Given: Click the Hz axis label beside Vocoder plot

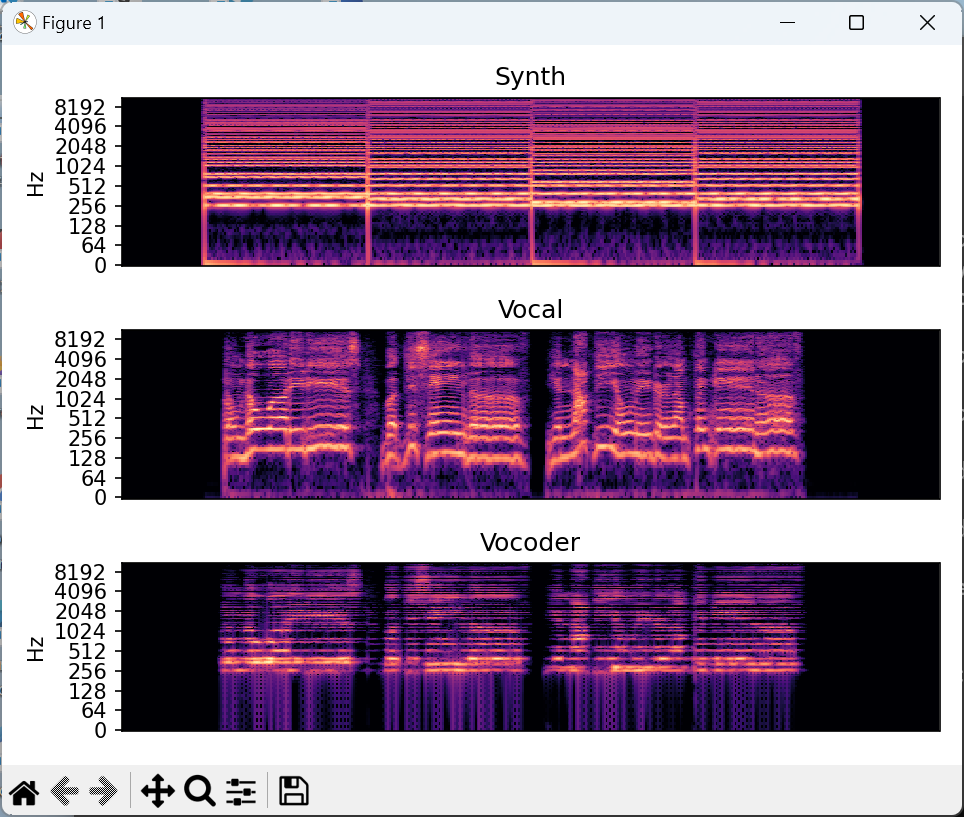Looking at the screenshot, I should pyautogui.click(x=36, y=648).
